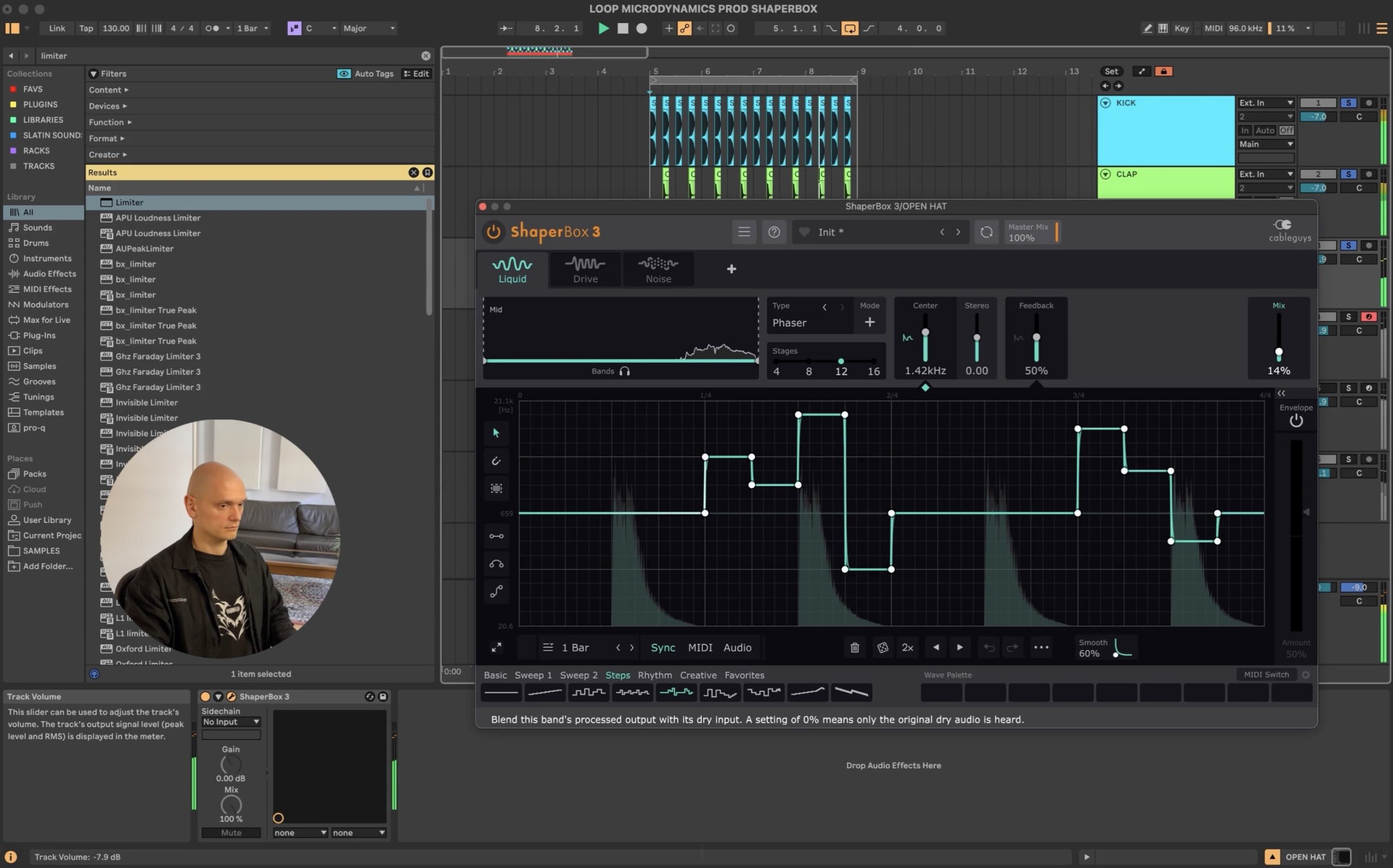Select the pointer tool in wave editor
1393x868 pixels.
496,433
